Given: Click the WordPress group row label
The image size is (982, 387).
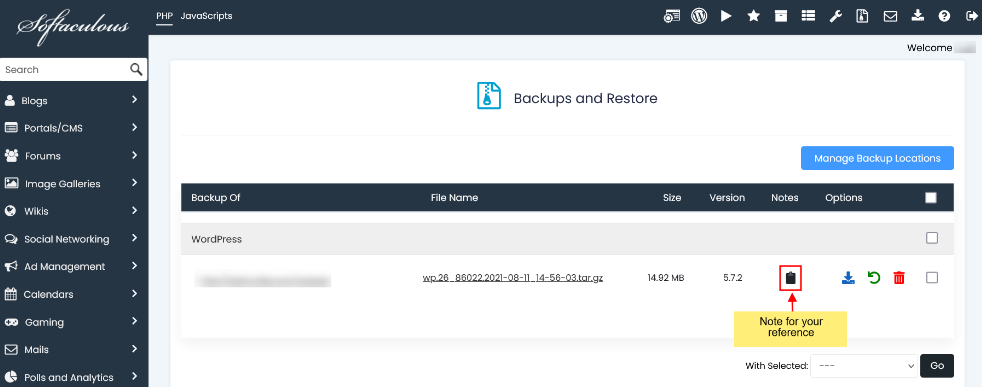Looking at the screenshot, I should click(x=217, y=239).
